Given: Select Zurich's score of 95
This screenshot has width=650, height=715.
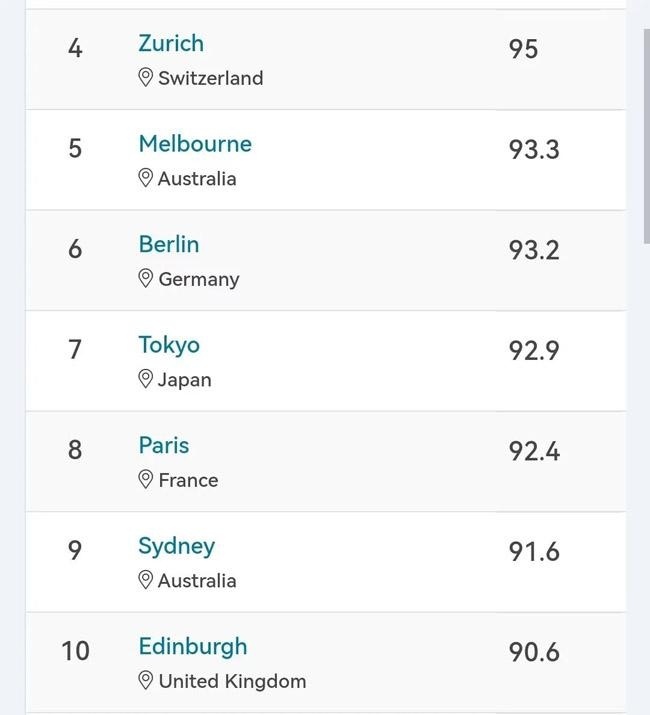Looking at the screenshot, I should tap(523, 49).
